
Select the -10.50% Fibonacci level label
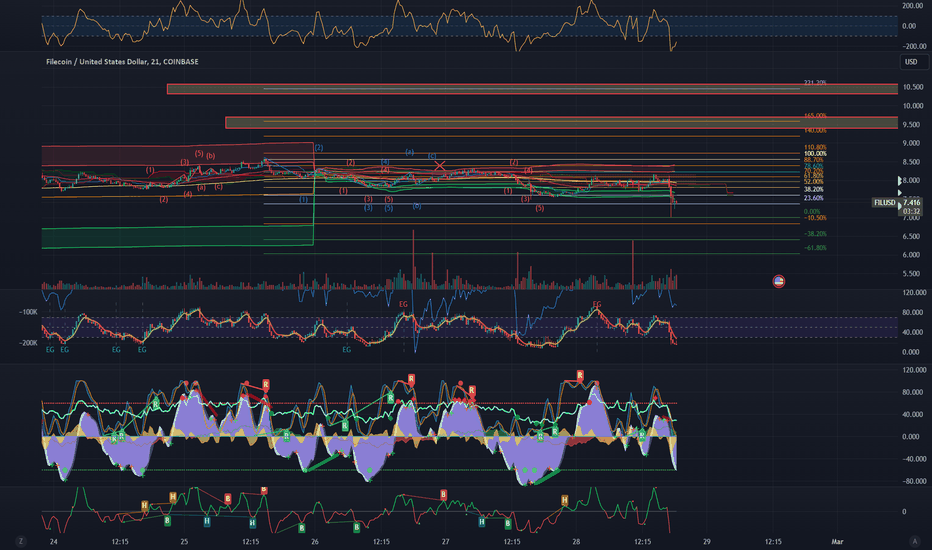pos(815,218)
